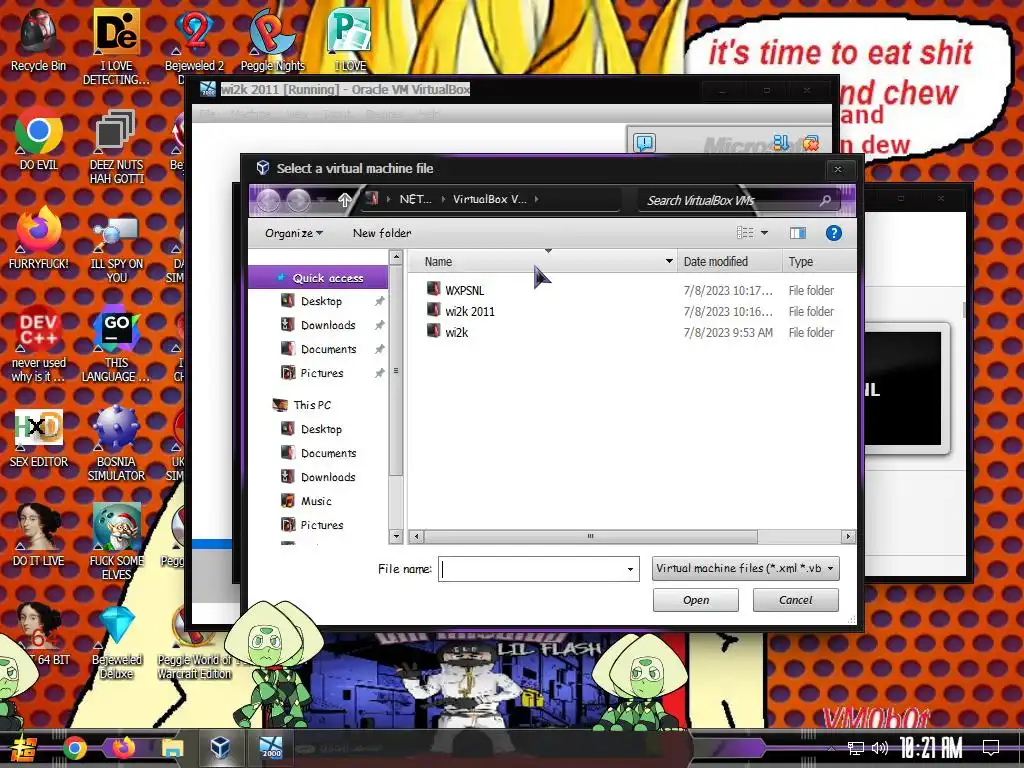The height and width of the screenshot is (768, 1024).
Task: Switch to wi2k 2011 VM taskbar icon
Action: [270, 748]
